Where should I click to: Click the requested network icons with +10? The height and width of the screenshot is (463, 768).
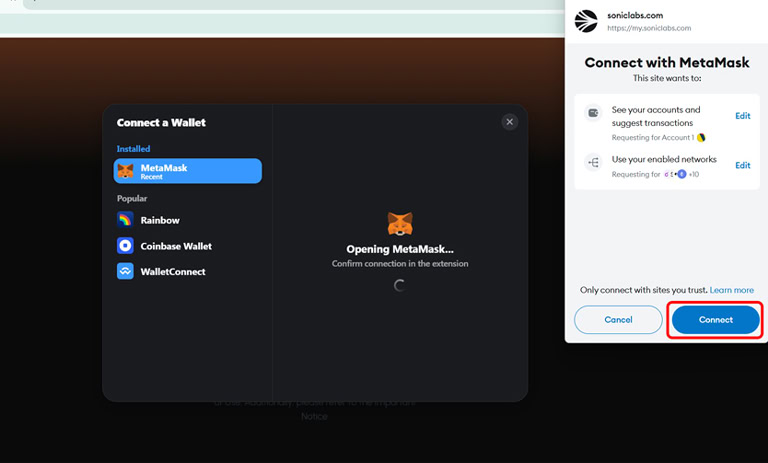682,174
